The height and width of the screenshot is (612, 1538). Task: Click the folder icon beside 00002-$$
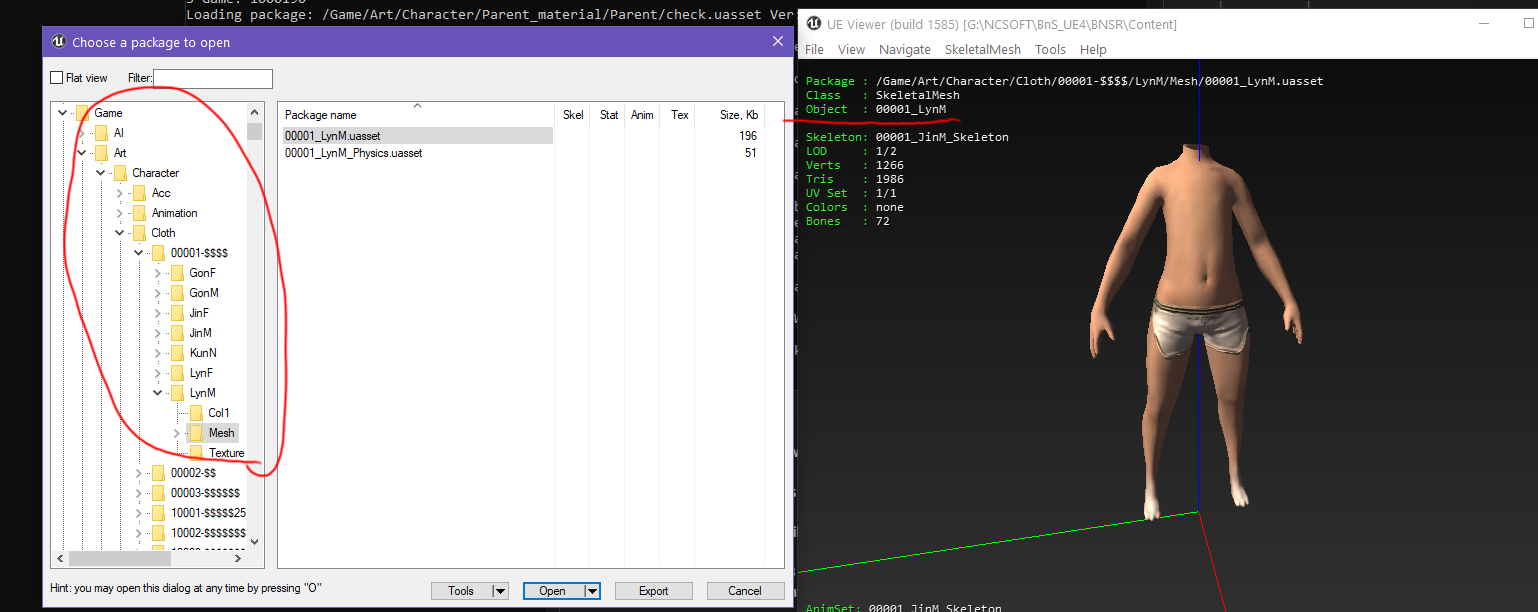158,473
